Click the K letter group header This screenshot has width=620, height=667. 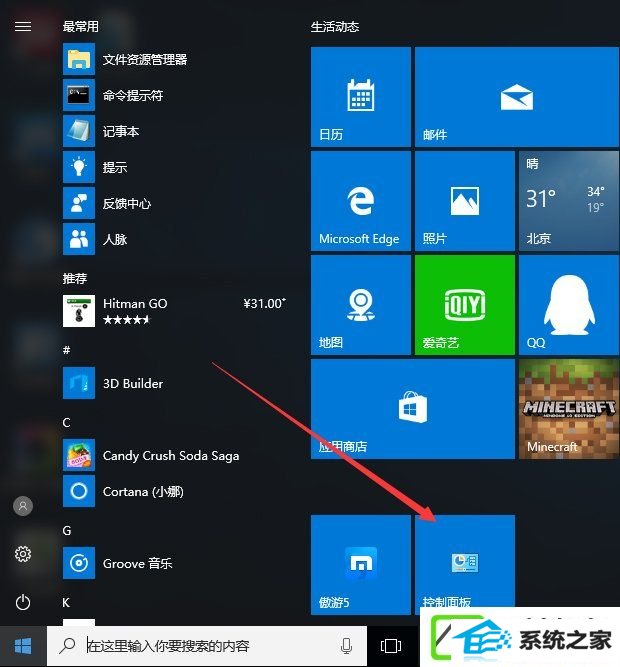(x=66, y=602)
